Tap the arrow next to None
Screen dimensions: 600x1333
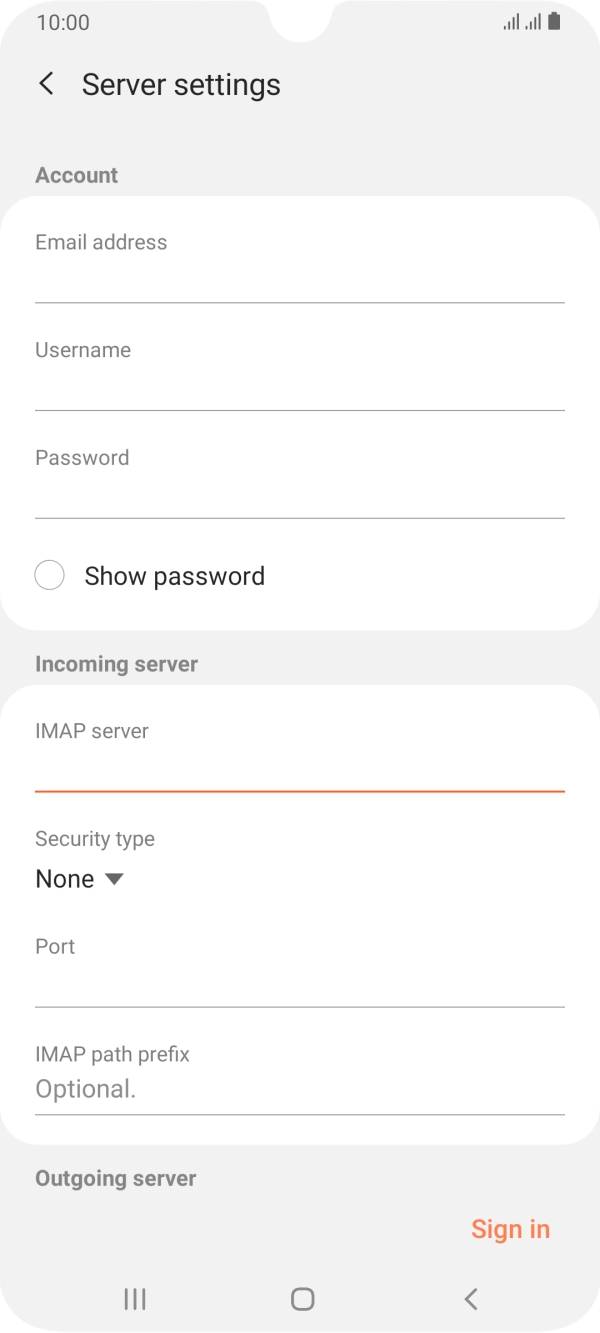click(x=113, y=878)
